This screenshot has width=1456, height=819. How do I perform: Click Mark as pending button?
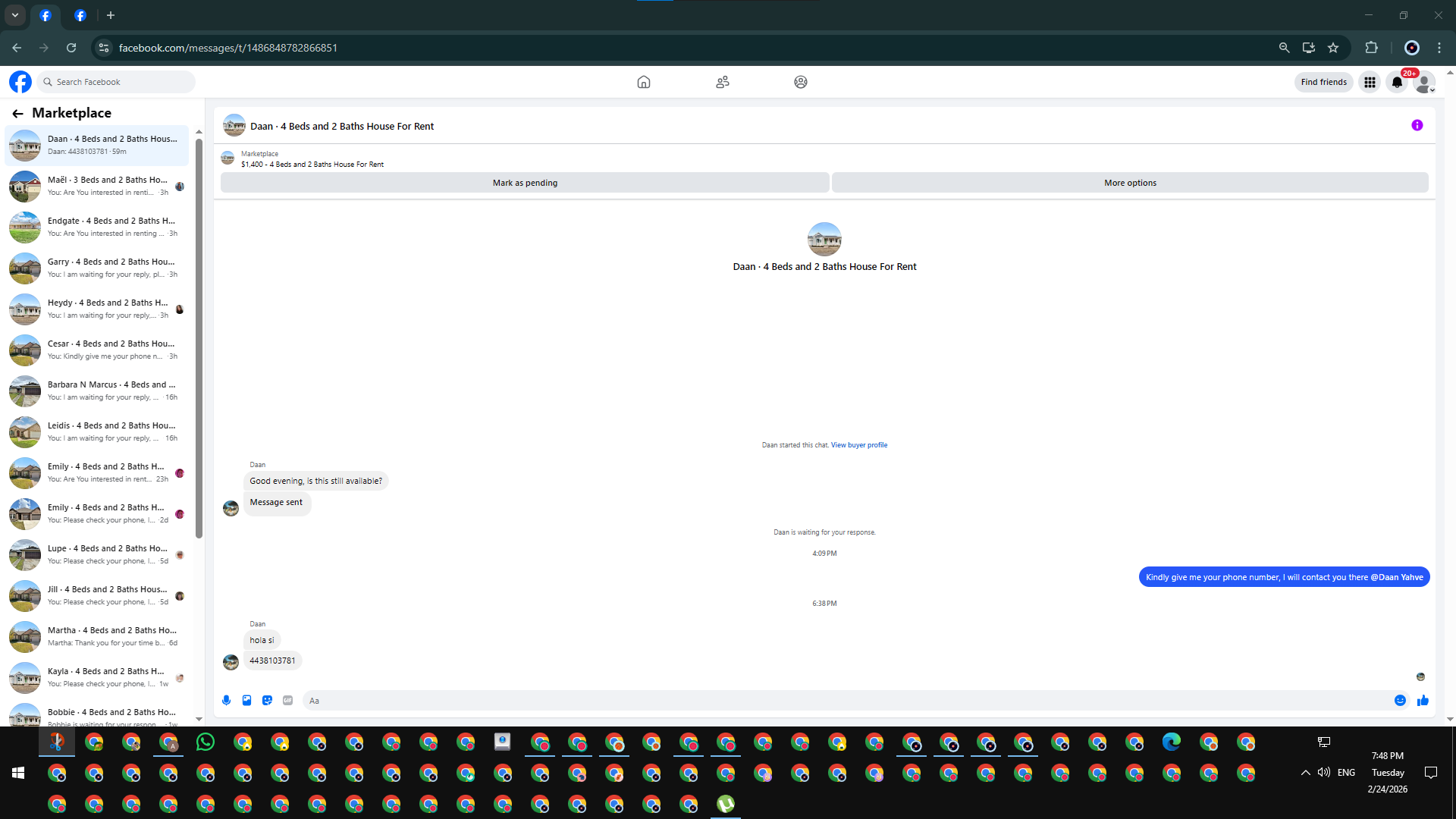525,183
